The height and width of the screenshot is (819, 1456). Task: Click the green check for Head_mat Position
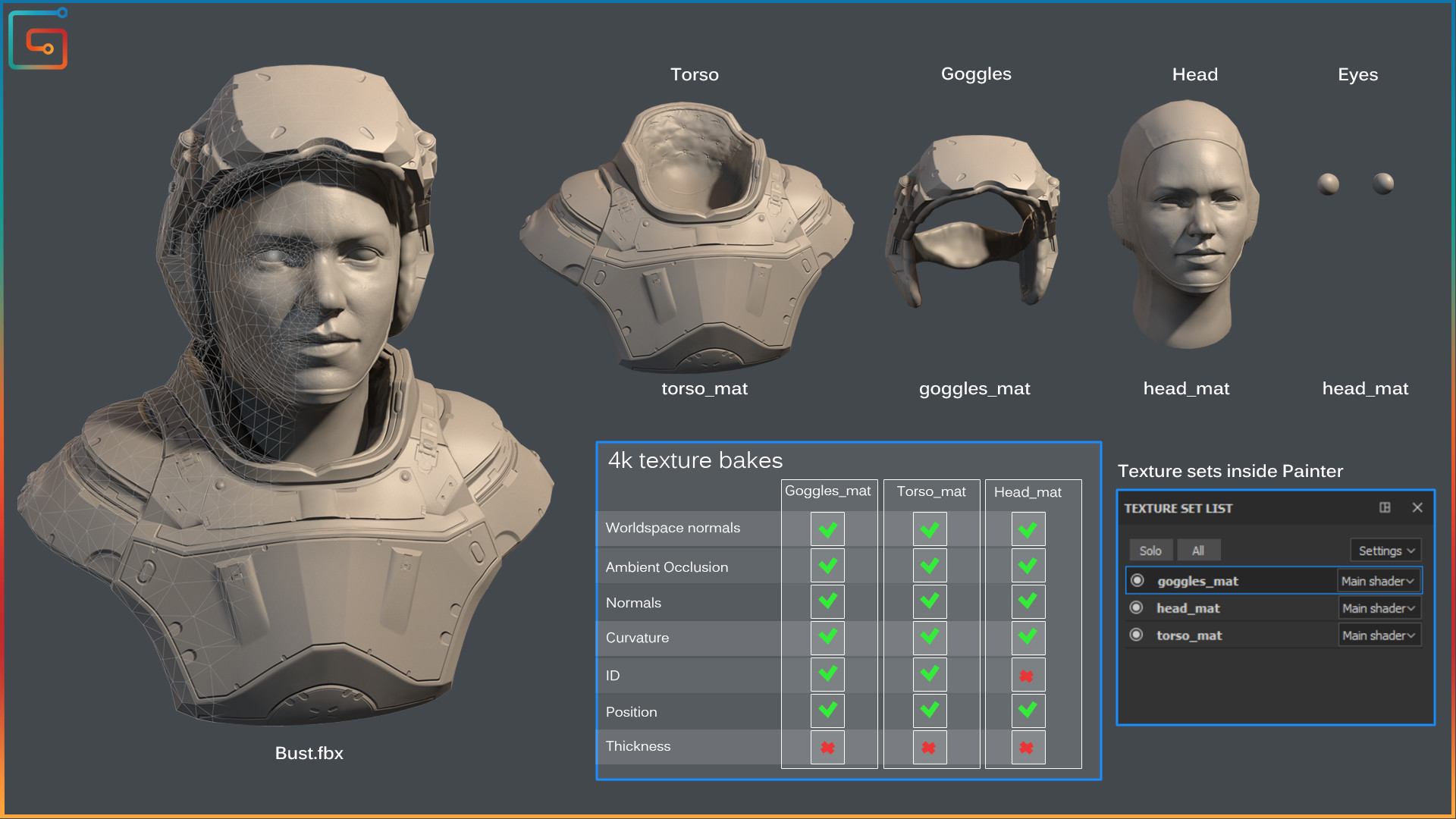[x=1028, y=711]
